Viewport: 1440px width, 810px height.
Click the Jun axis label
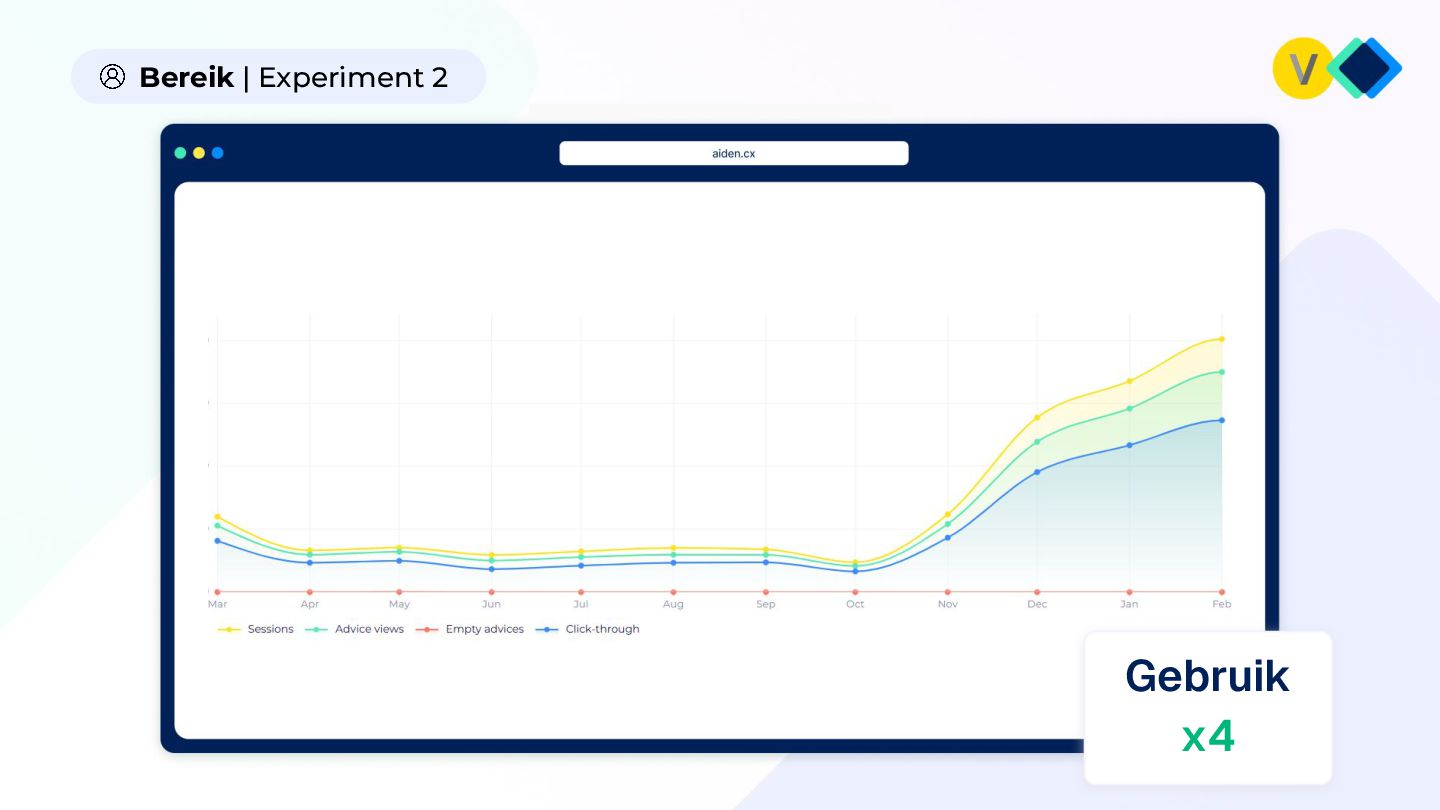click(x=491, y=604)
